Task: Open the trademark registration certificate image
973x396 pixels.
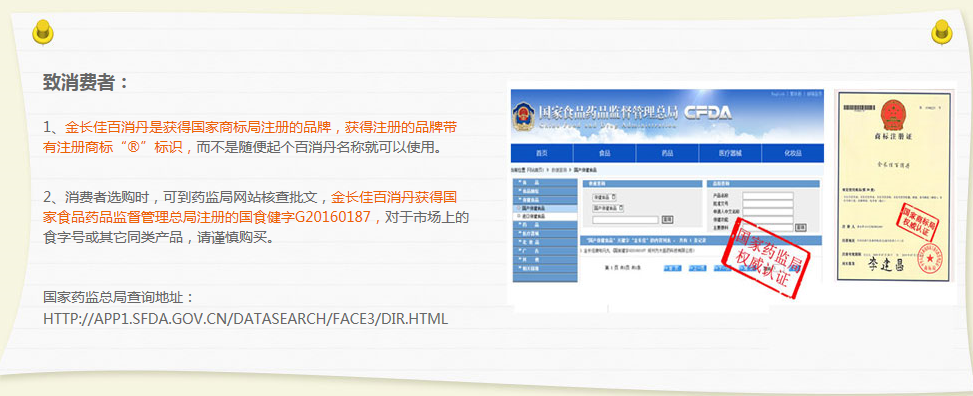Action: 893,186
